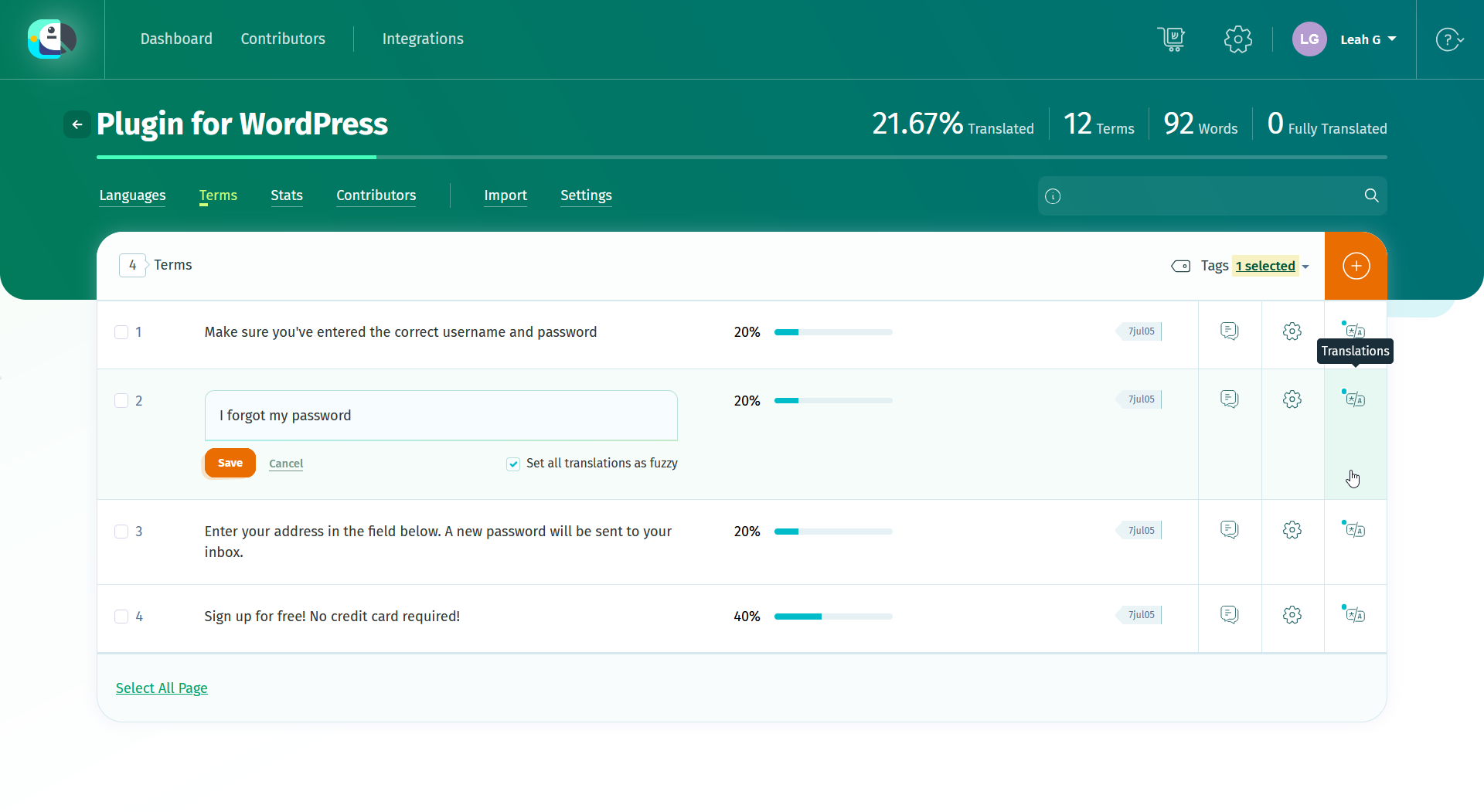Switch to the Languages tab
The image size is (1484, 812).
pos(132,195)
